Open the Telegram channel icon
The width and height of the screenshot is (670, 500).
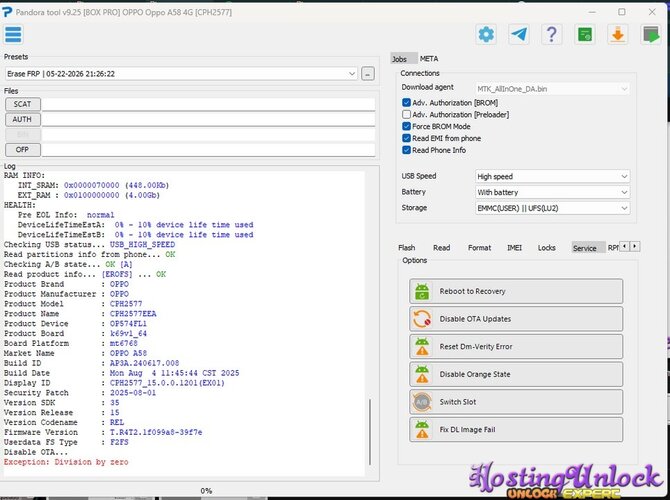click(x=519, y=34)
